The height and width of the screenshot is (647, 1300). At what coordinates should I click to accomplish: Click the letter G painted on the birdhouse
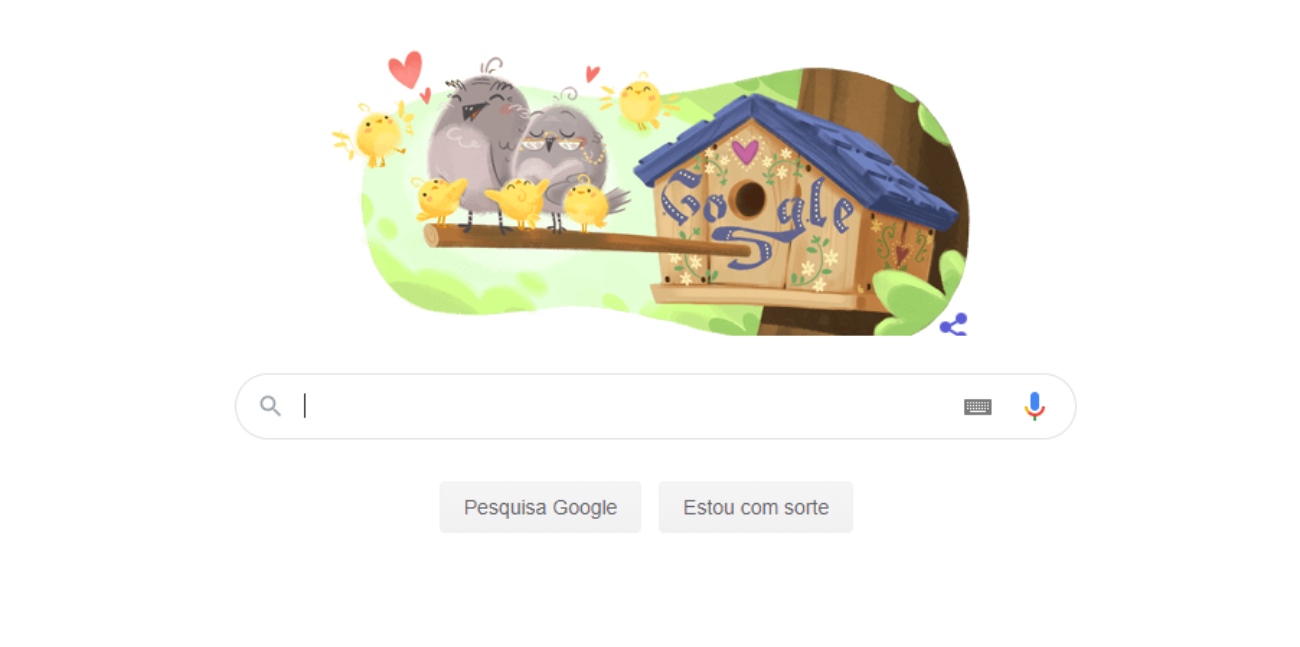[683, 197]
